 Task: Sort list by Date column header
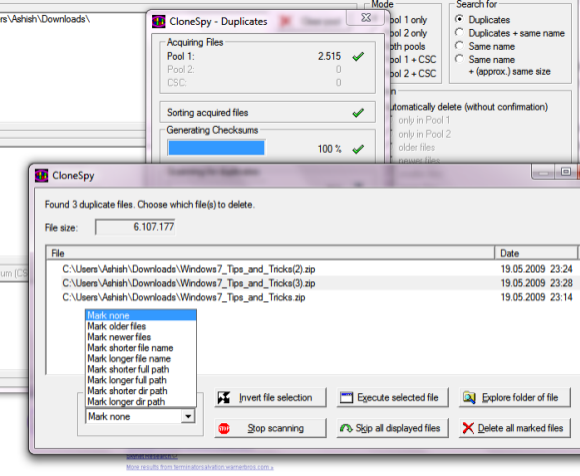pyautogui.click(x=536, y=253)
